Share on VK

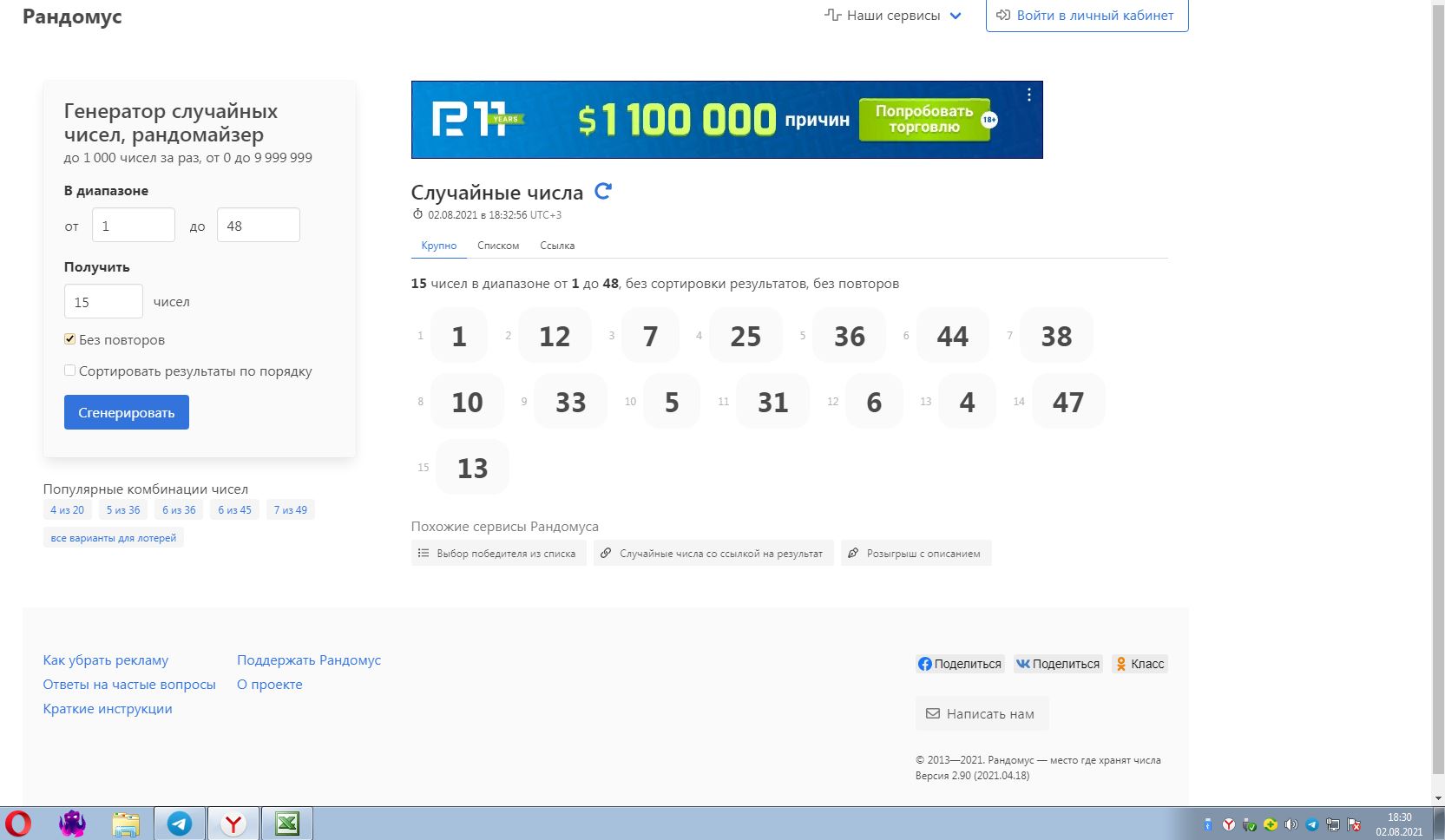1058,664
